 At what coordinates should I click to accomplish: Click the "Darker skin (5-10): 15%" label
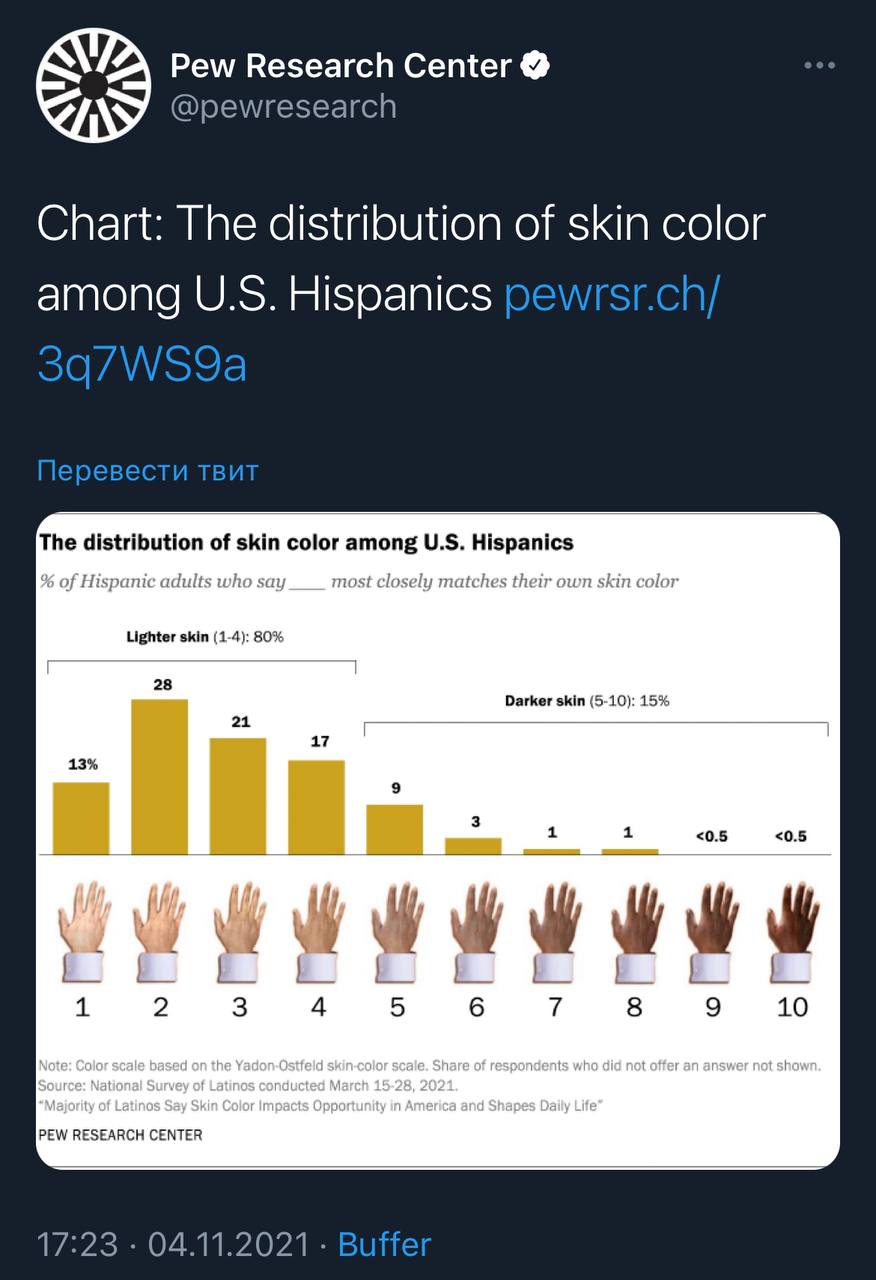(587, 701)
